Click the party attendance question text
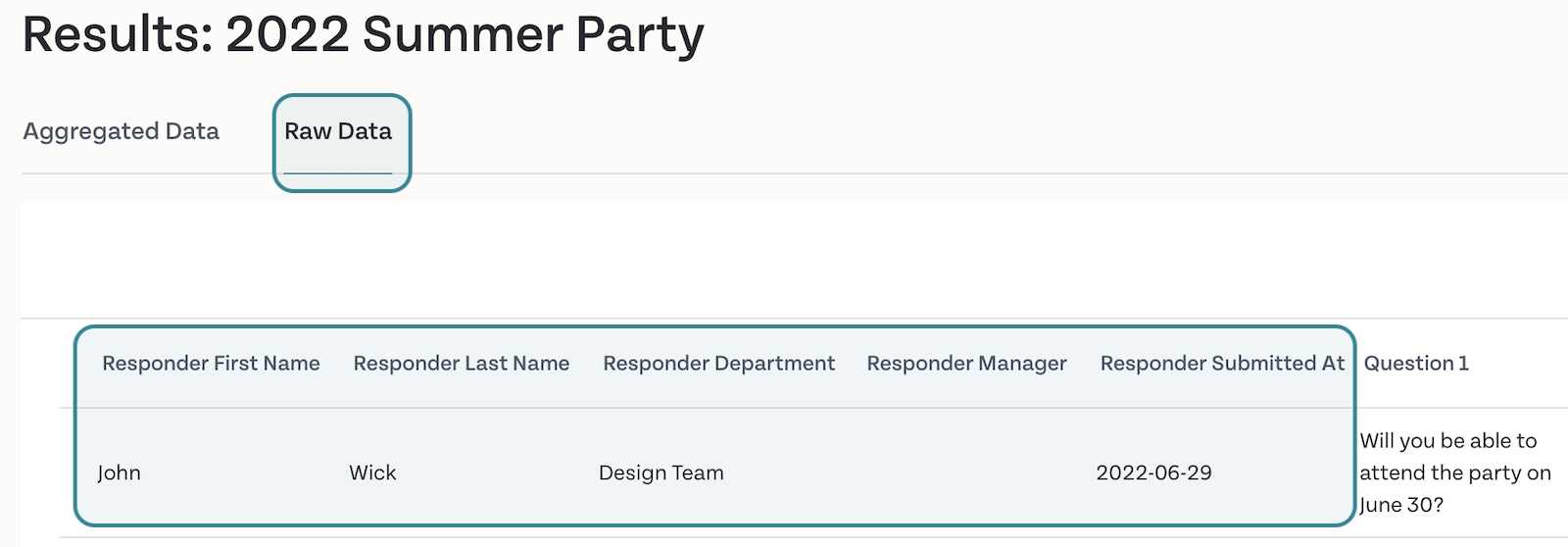 pos(1455,472)
